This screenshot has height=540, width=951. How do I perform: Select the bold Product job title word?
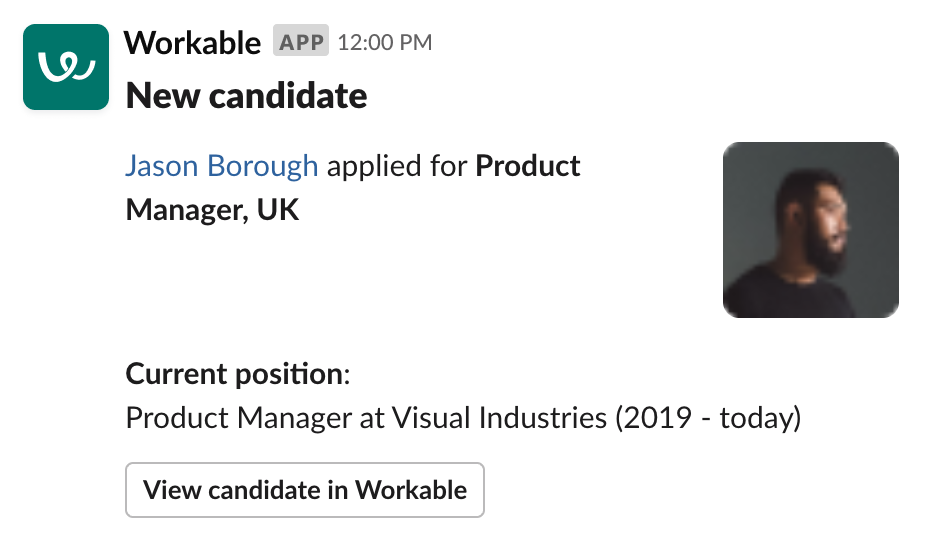point(528,166)
